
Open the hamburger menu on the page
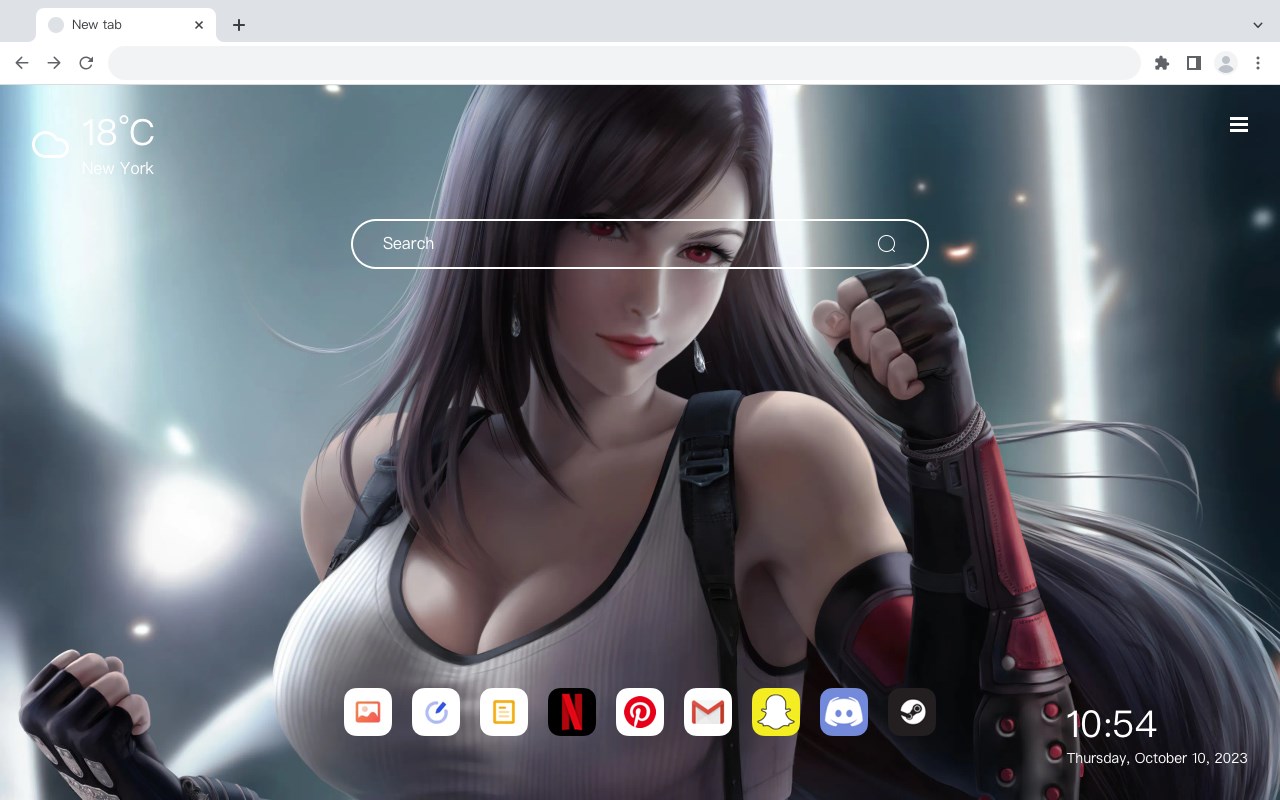click(x=1239, y=125)
